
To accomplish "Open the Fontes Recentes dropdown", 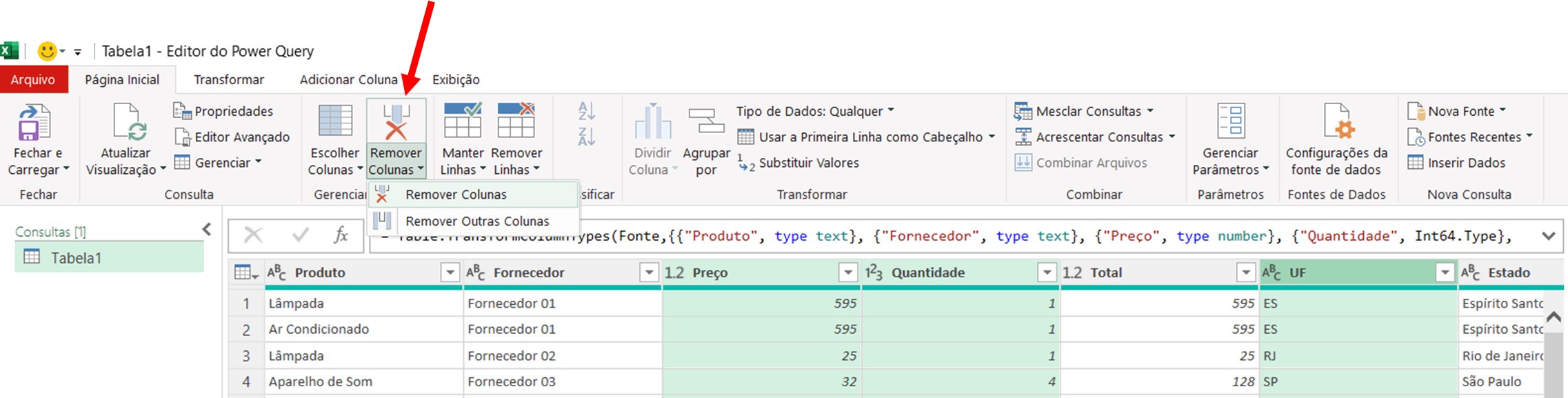I will (x=1470, y=137).
